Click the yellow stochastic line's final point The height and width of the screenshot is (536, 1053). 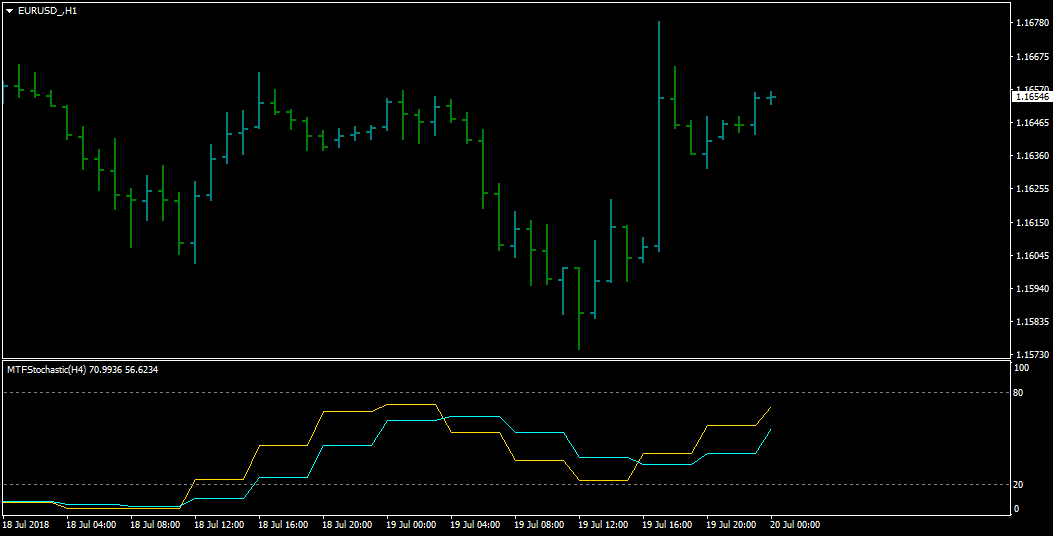pyautogui.click(x=770, y=407)
